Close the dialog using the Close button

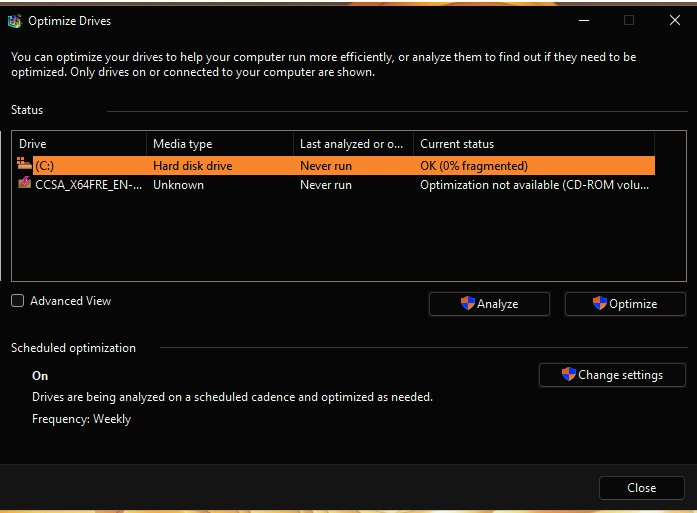click(641, 488)
